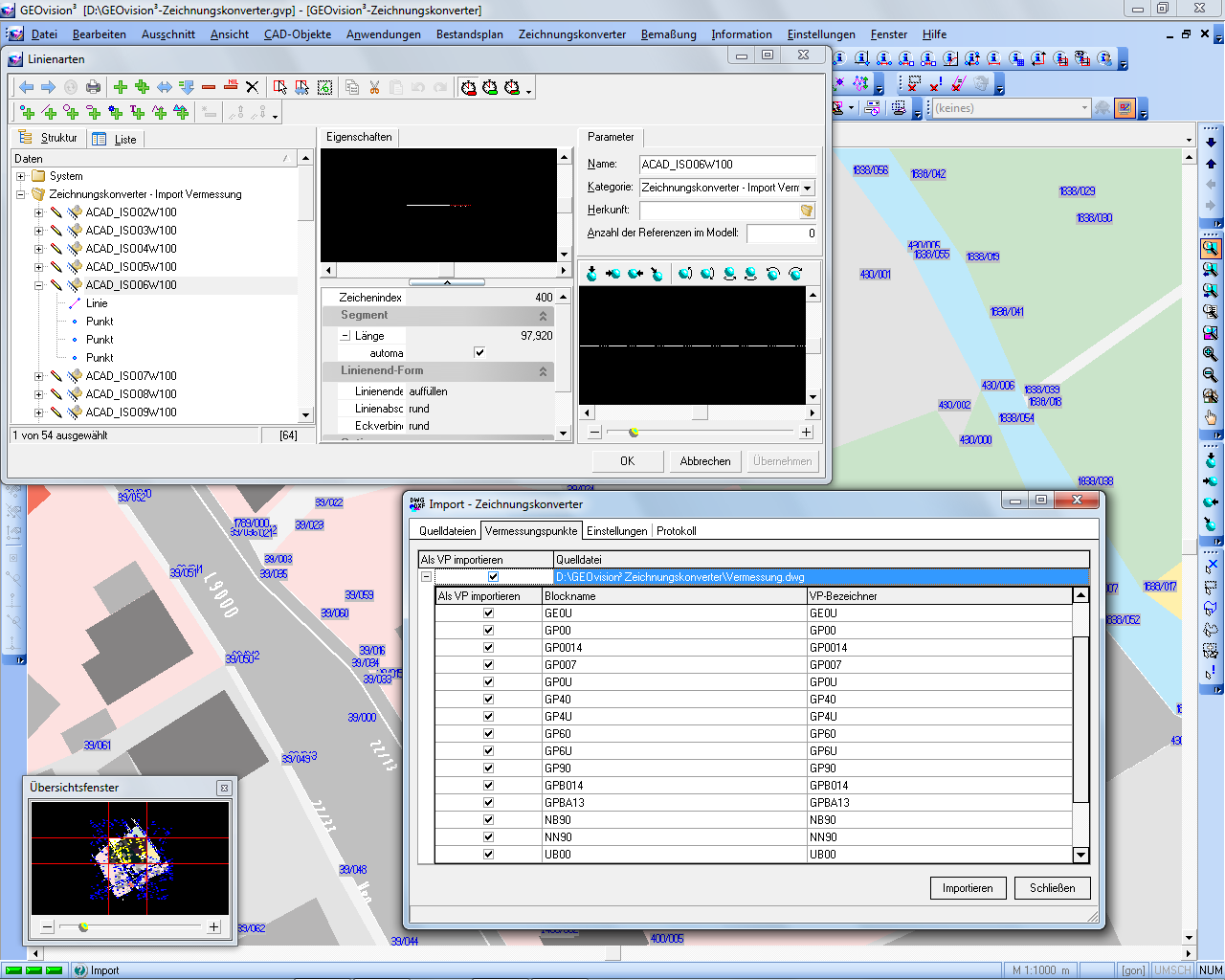Click the red minus remove icon

209,87
